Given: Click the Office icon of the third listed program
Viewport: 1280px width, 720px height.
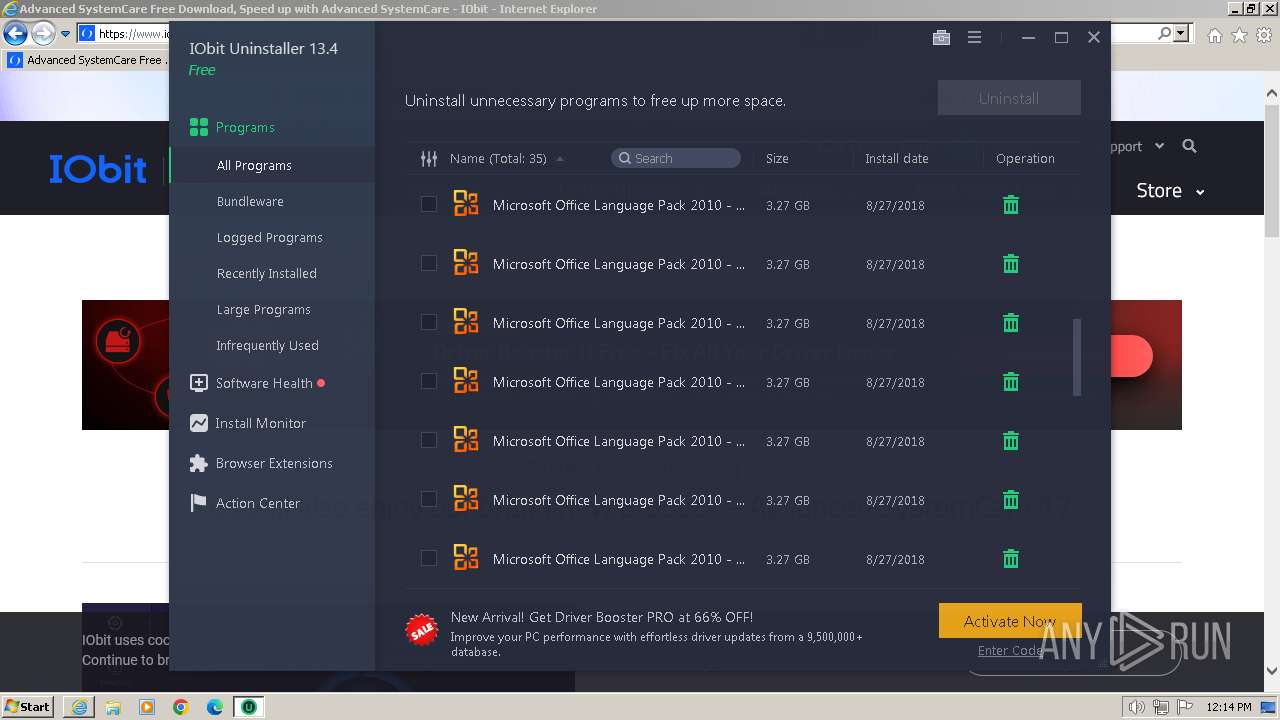Looking at the screenshot, I should coord(466,322).
